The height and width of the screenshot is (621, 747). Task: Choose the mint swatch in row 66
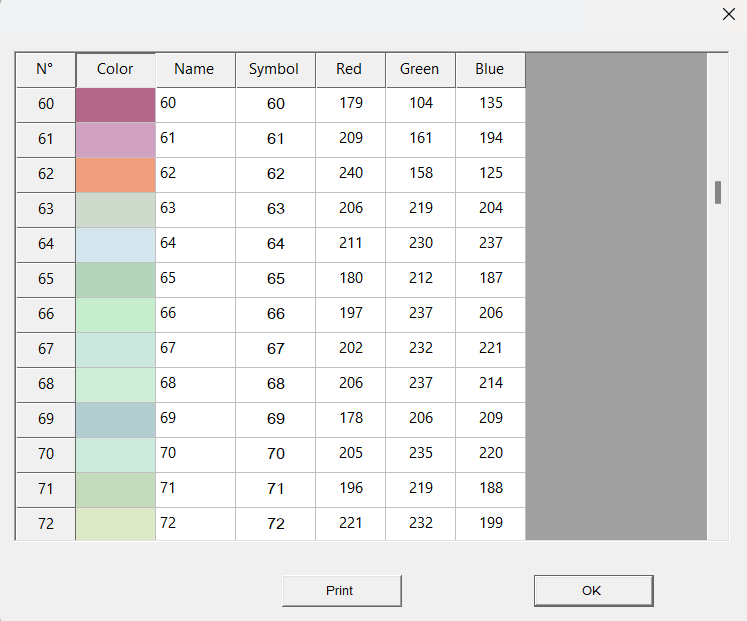point(115,315)
